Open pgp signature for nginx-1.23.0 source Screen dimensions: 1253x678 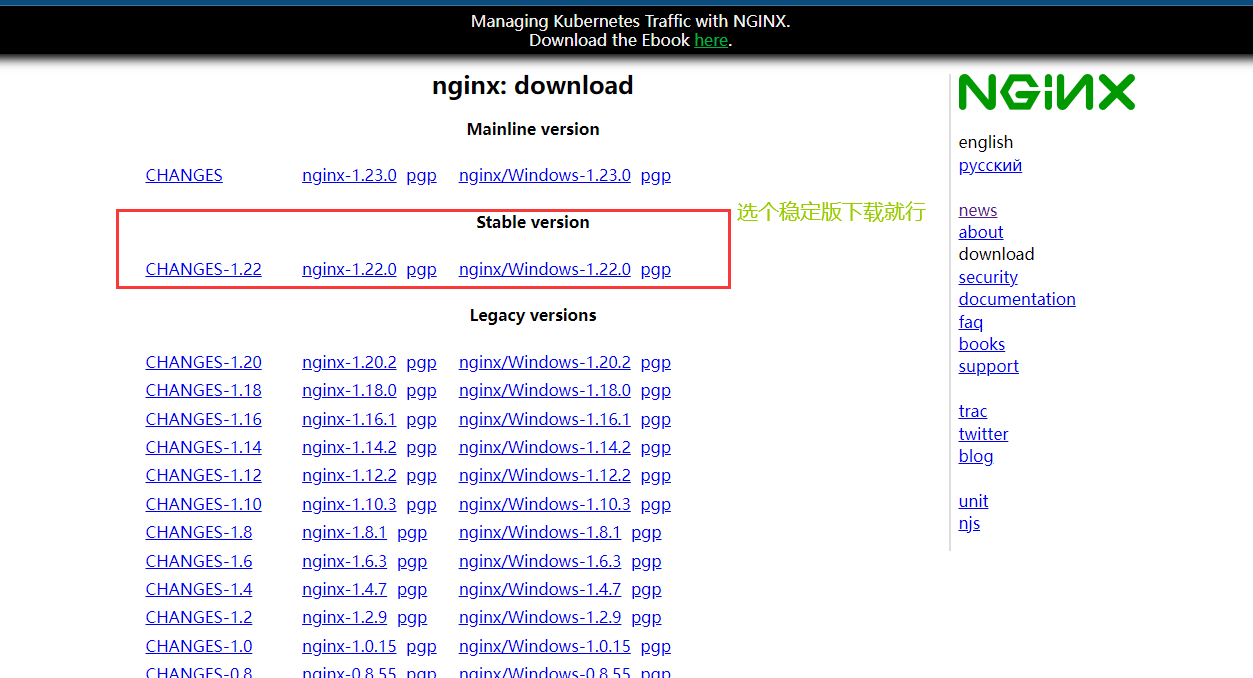coord(421,176)
